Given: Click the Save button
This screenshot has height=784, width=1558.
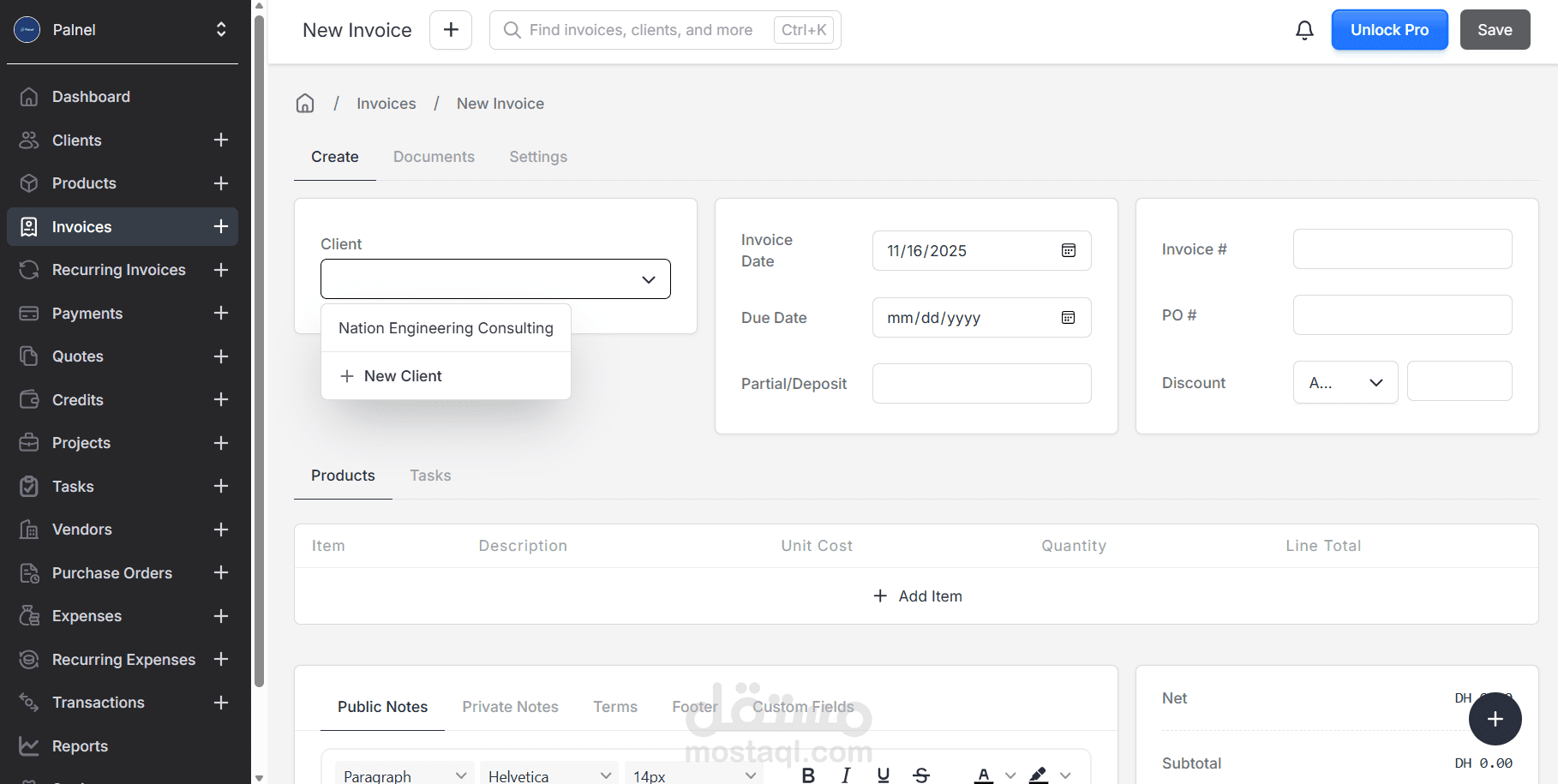Looking at the screenshot, I should 1495,30.
